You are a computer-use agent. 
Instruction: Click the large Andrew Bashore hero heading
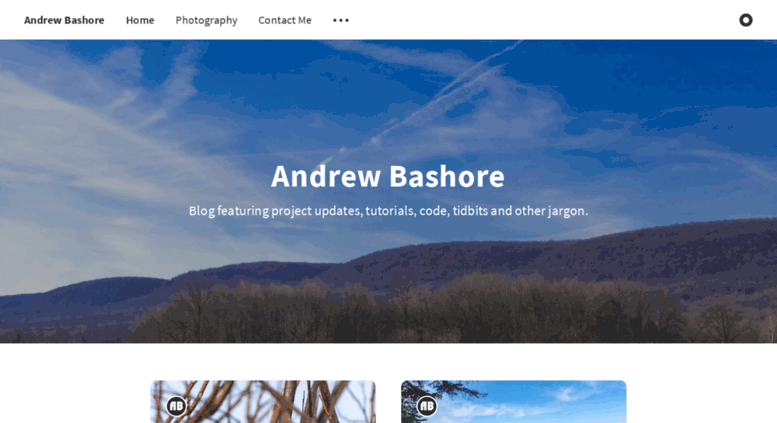click(388, 176)
